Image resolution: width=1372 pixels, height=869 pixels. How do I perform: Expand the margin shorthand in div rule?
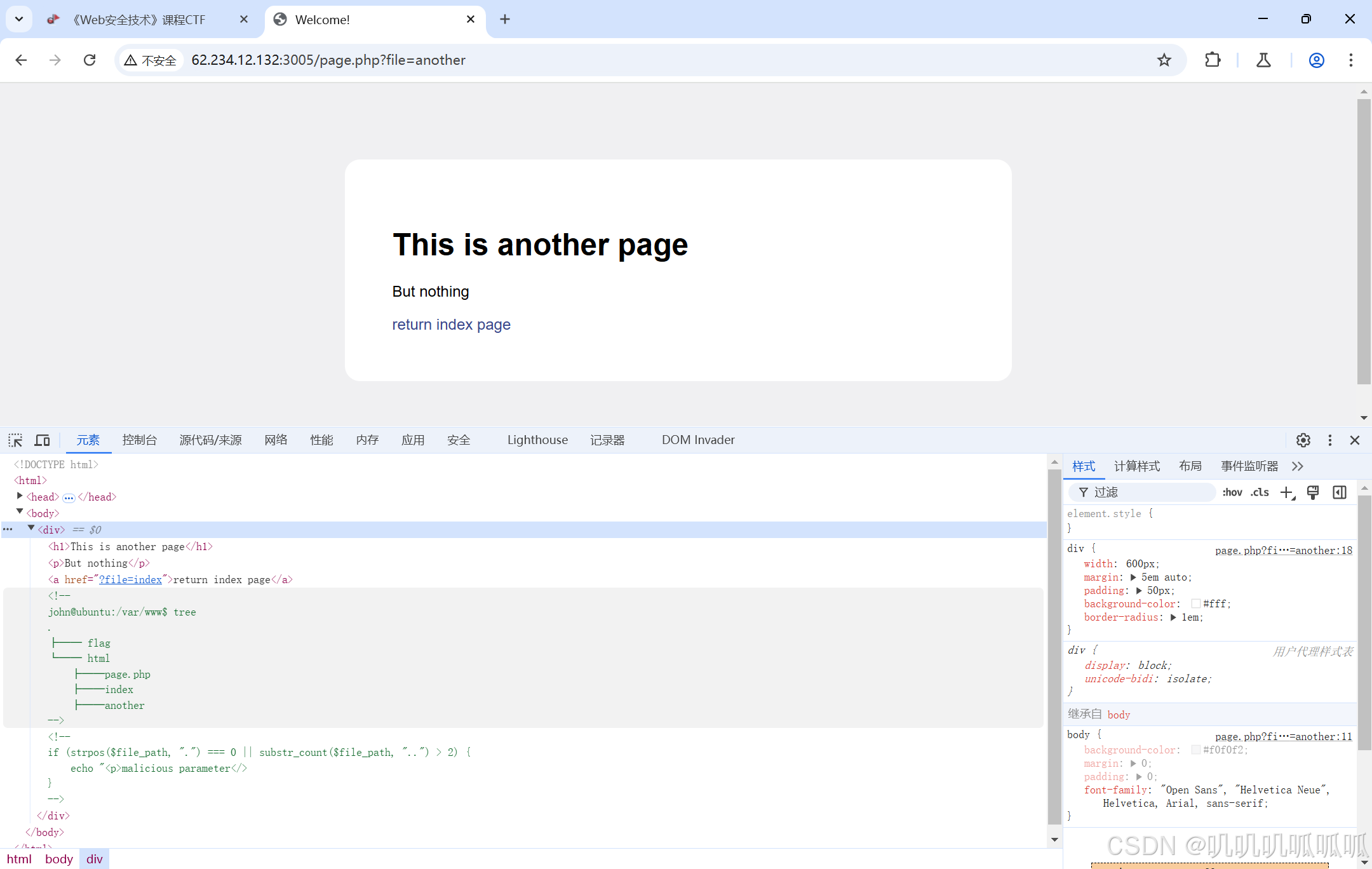(x=1133, y=577)
